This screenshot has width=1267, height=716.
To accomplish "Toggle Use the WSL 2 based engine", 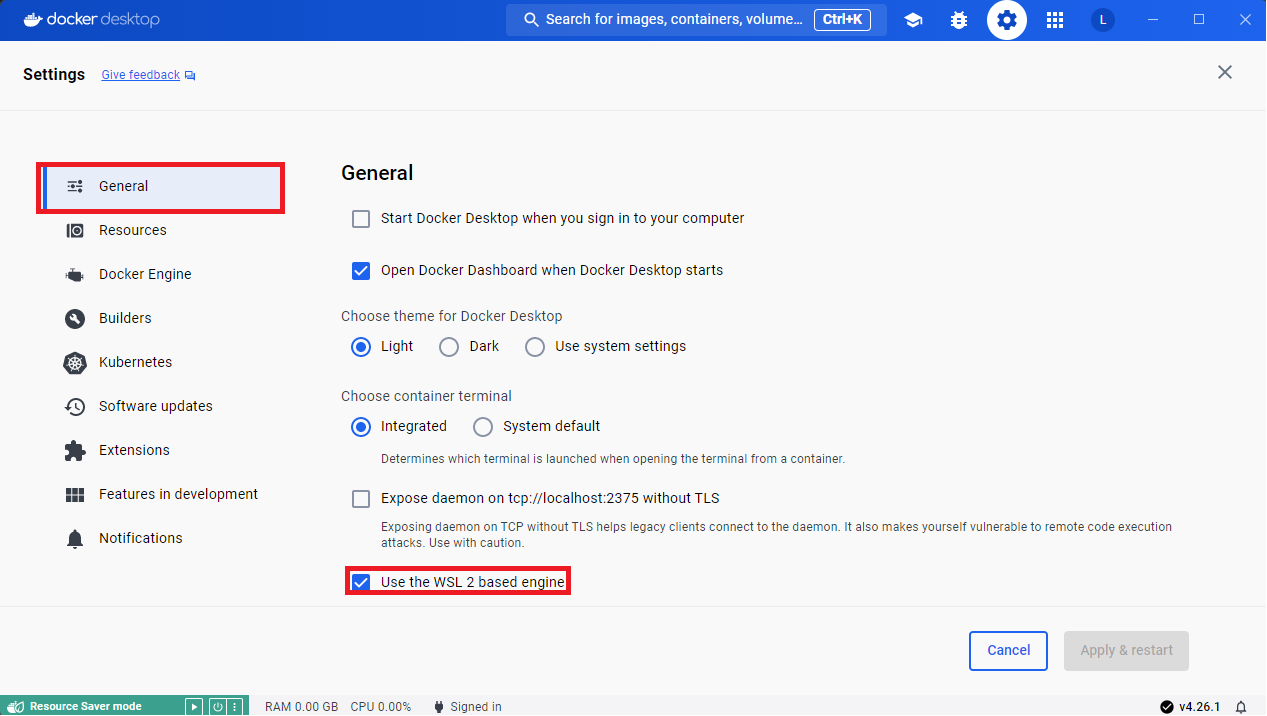I will (x=361, y=582).
